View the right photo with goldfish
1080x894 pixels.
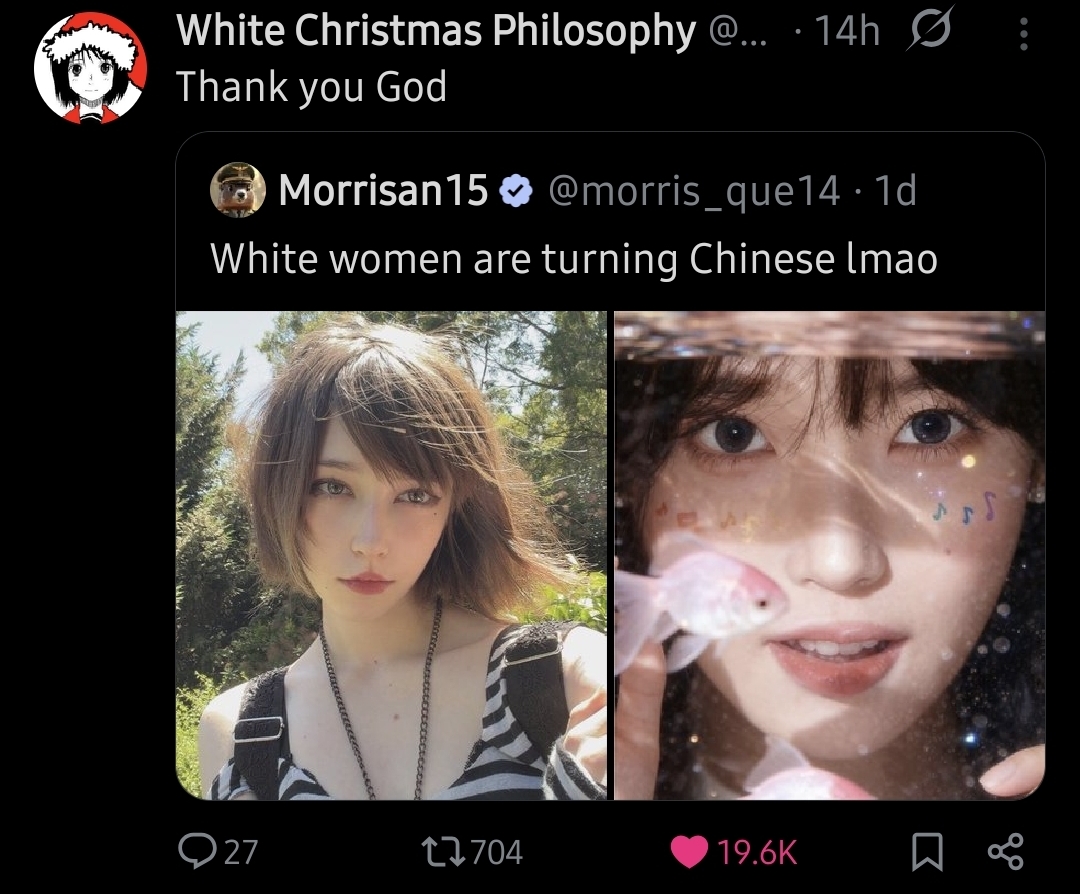coord(829,555)
